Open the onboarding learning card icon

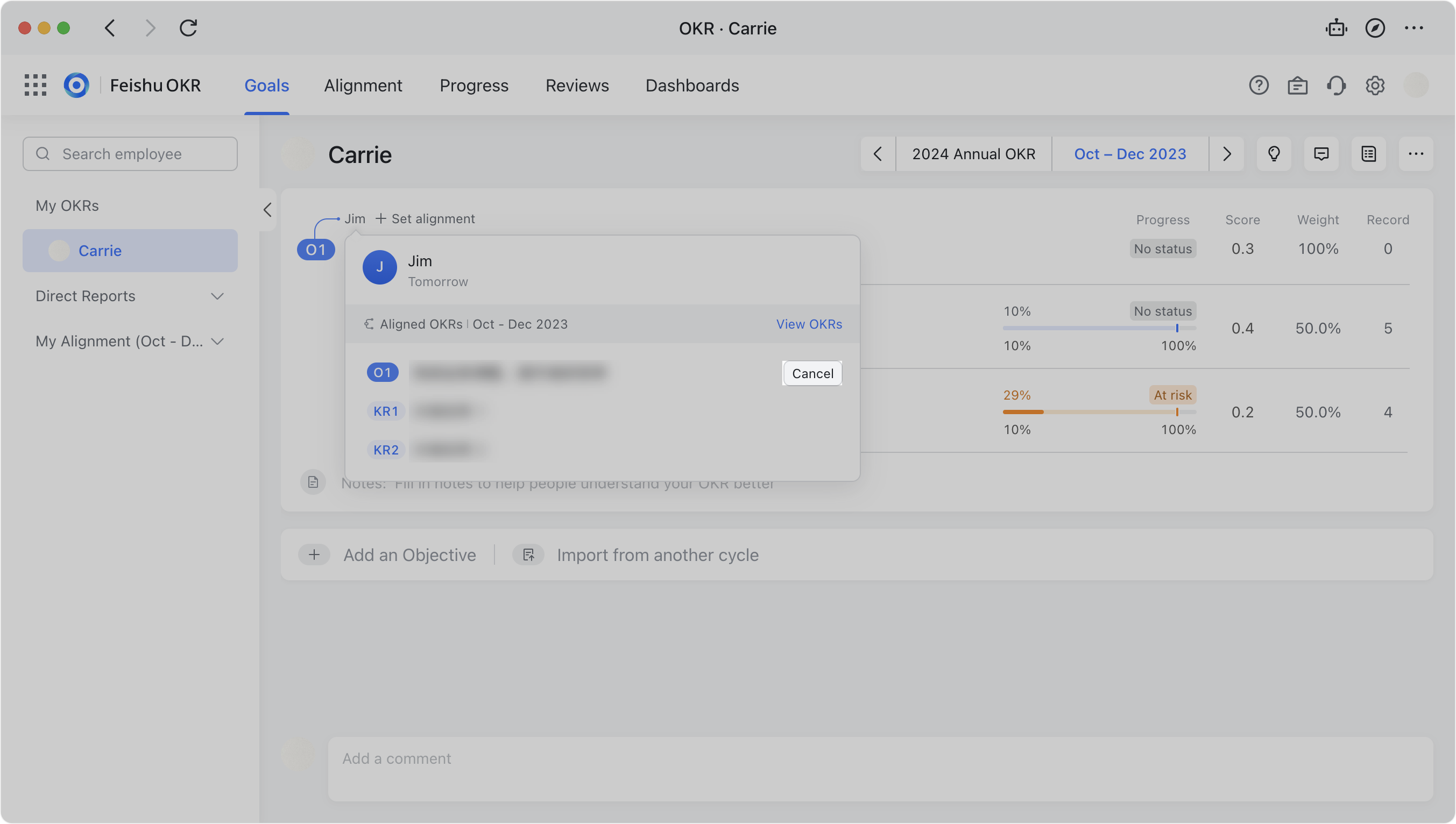pyautogui.click(x=1297, y=85)
